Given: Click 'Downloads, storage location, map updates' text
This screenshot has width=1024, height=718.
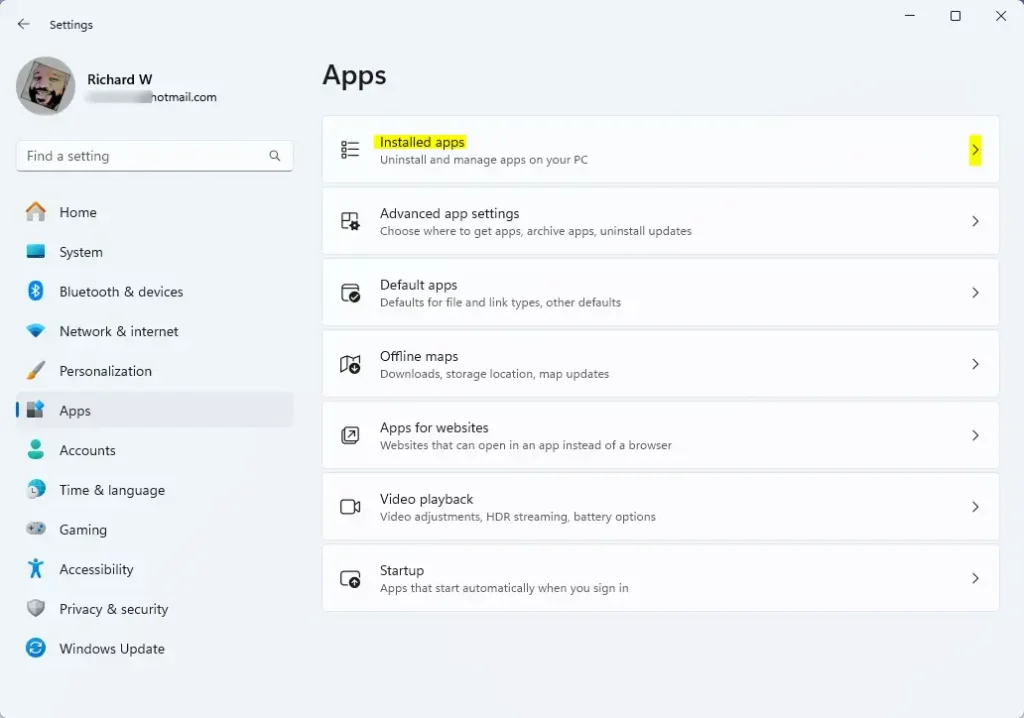Looking at the screenshot, I should click(494, 374).
